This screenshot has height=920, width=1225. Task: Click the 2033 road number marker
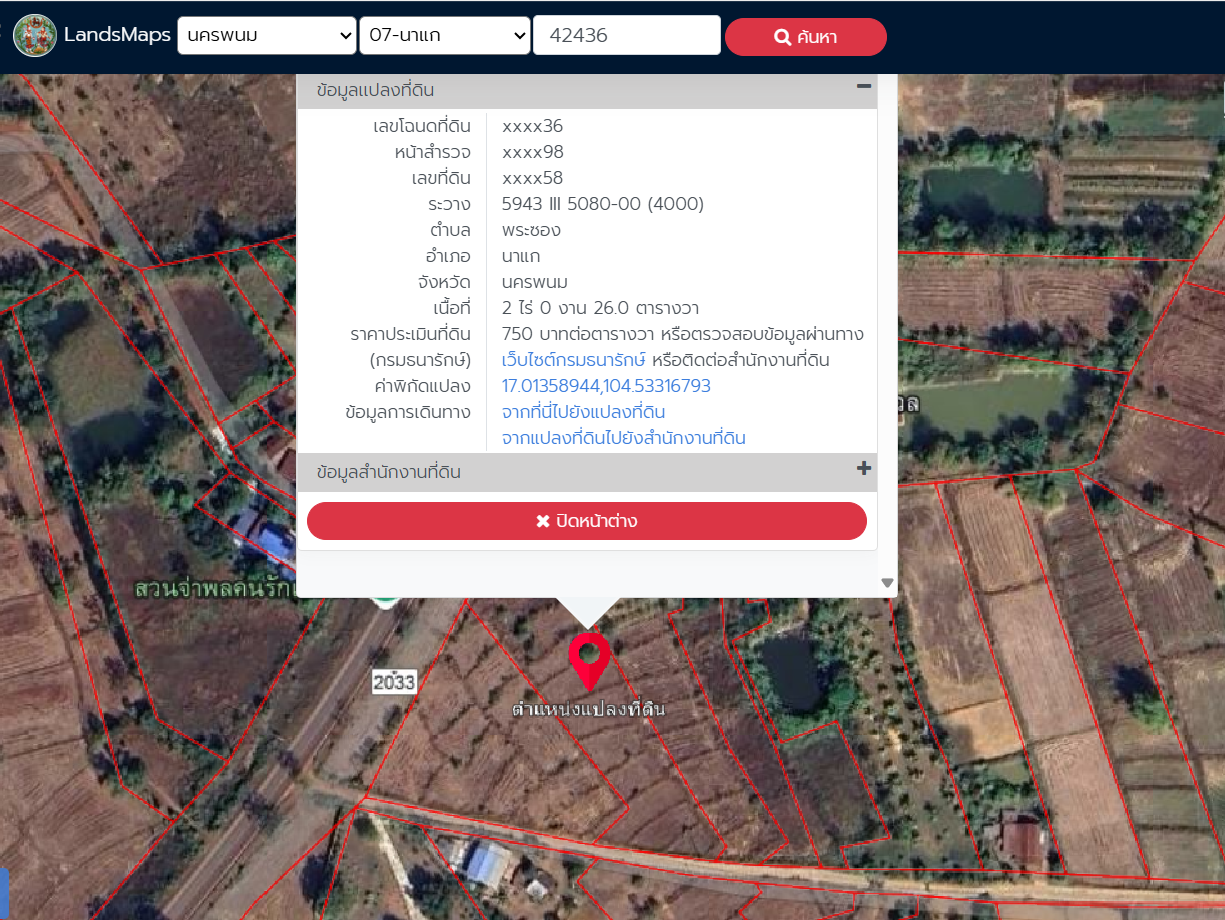coord(393,683)
